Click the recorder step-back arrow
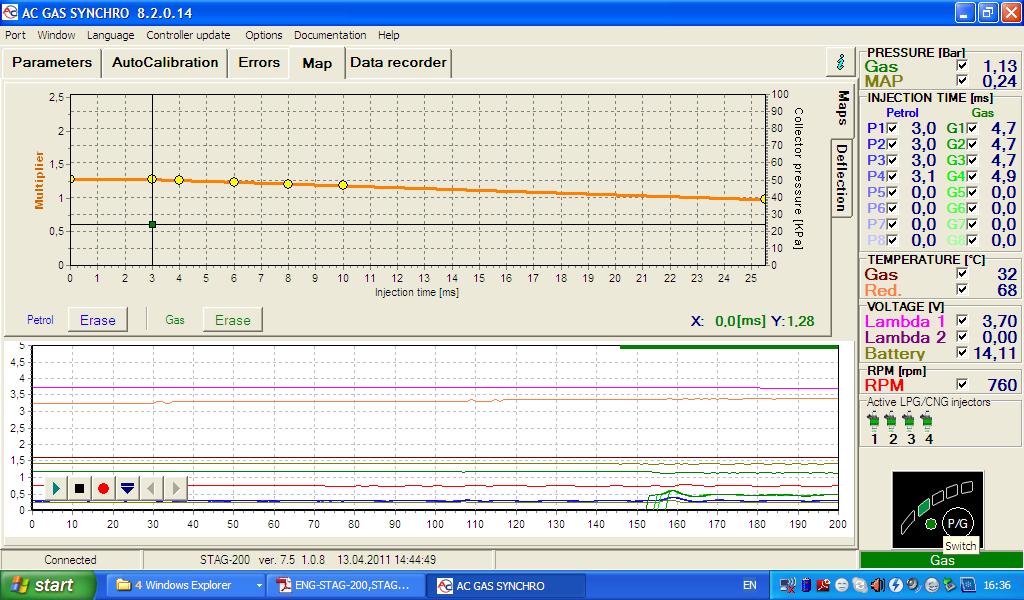 151,488
